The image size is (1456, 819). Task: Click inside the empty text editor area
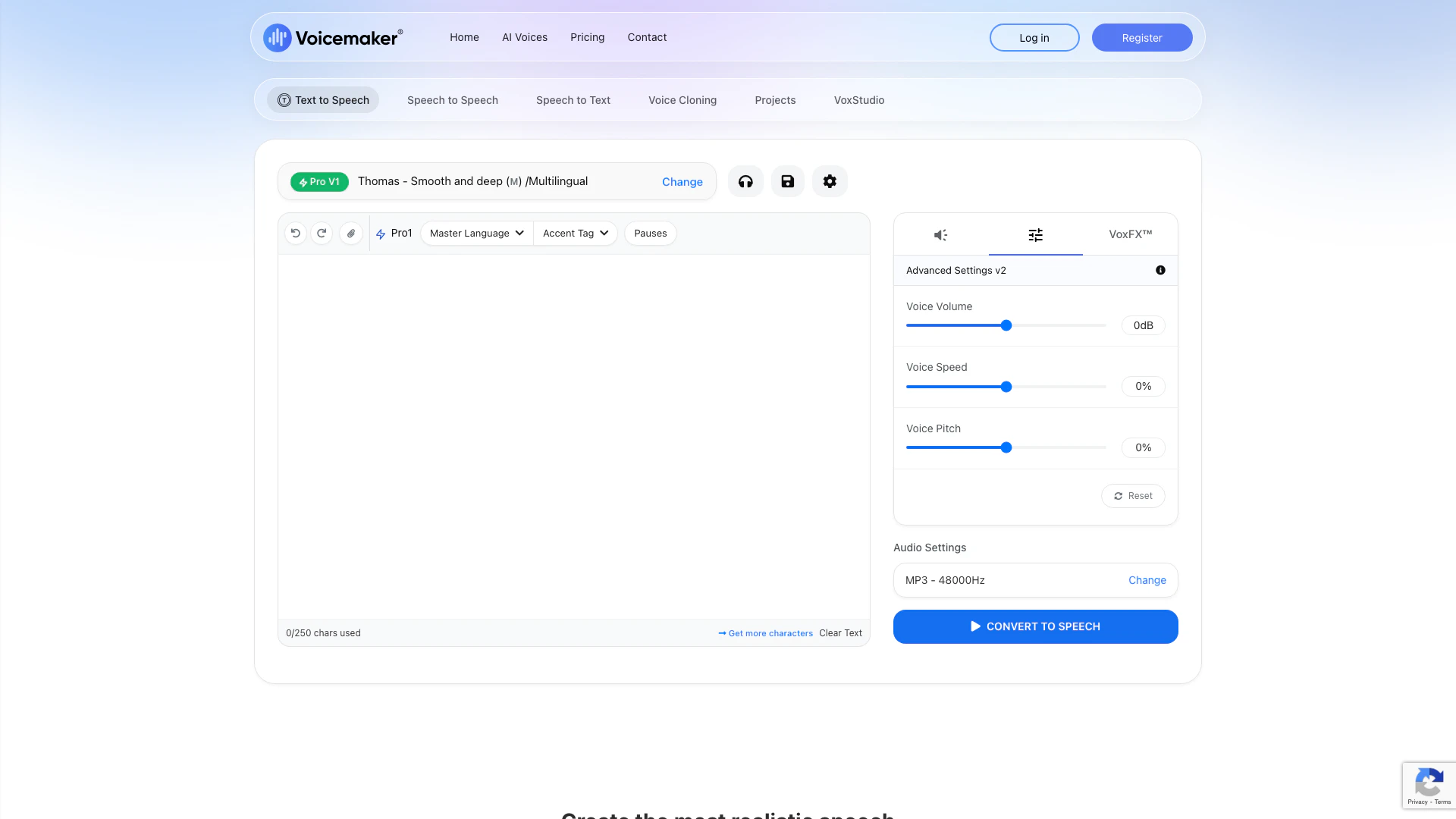[573, 436]
